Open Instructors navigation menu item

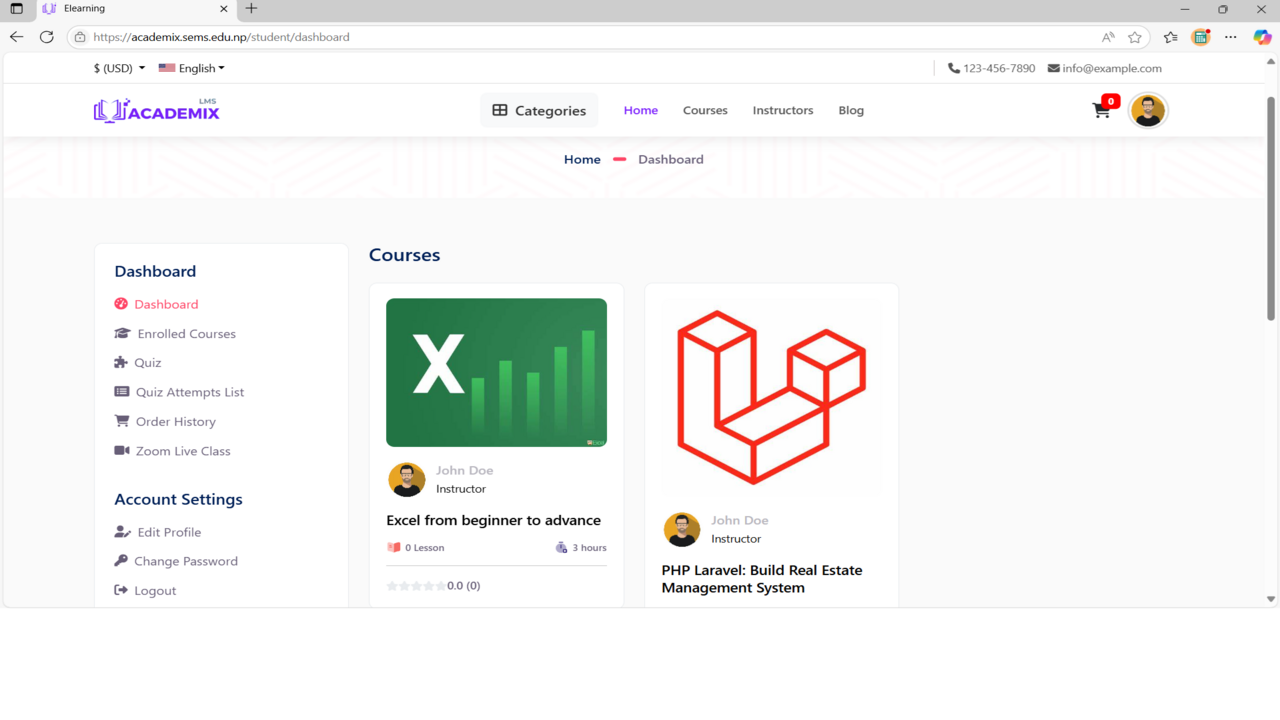(783, 111)
